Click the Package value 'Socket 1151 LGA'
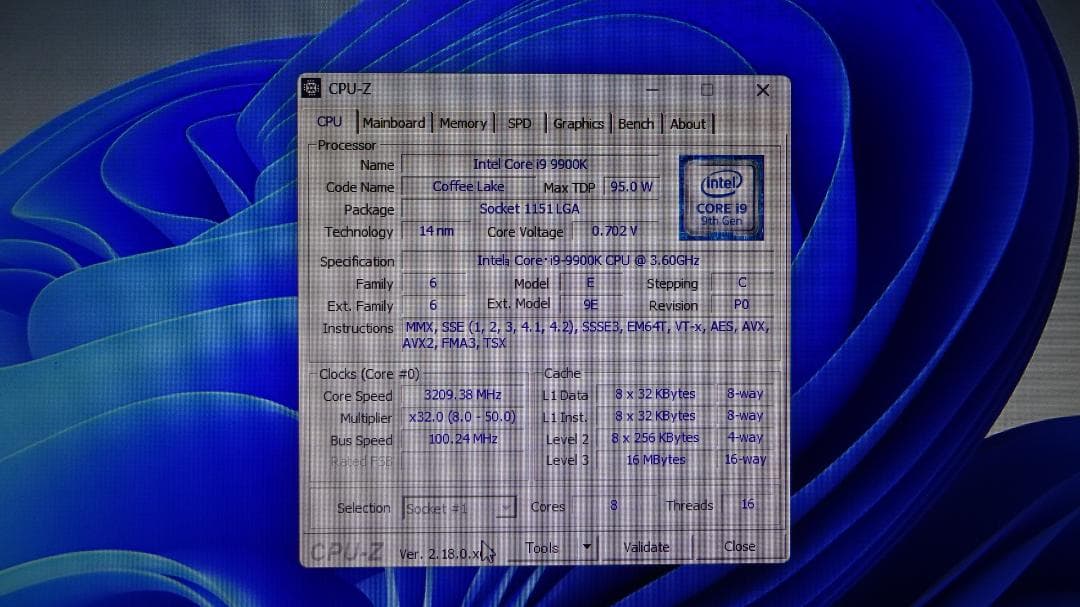This screenshot has width=1080, height=607. click(x=530, y=209)
